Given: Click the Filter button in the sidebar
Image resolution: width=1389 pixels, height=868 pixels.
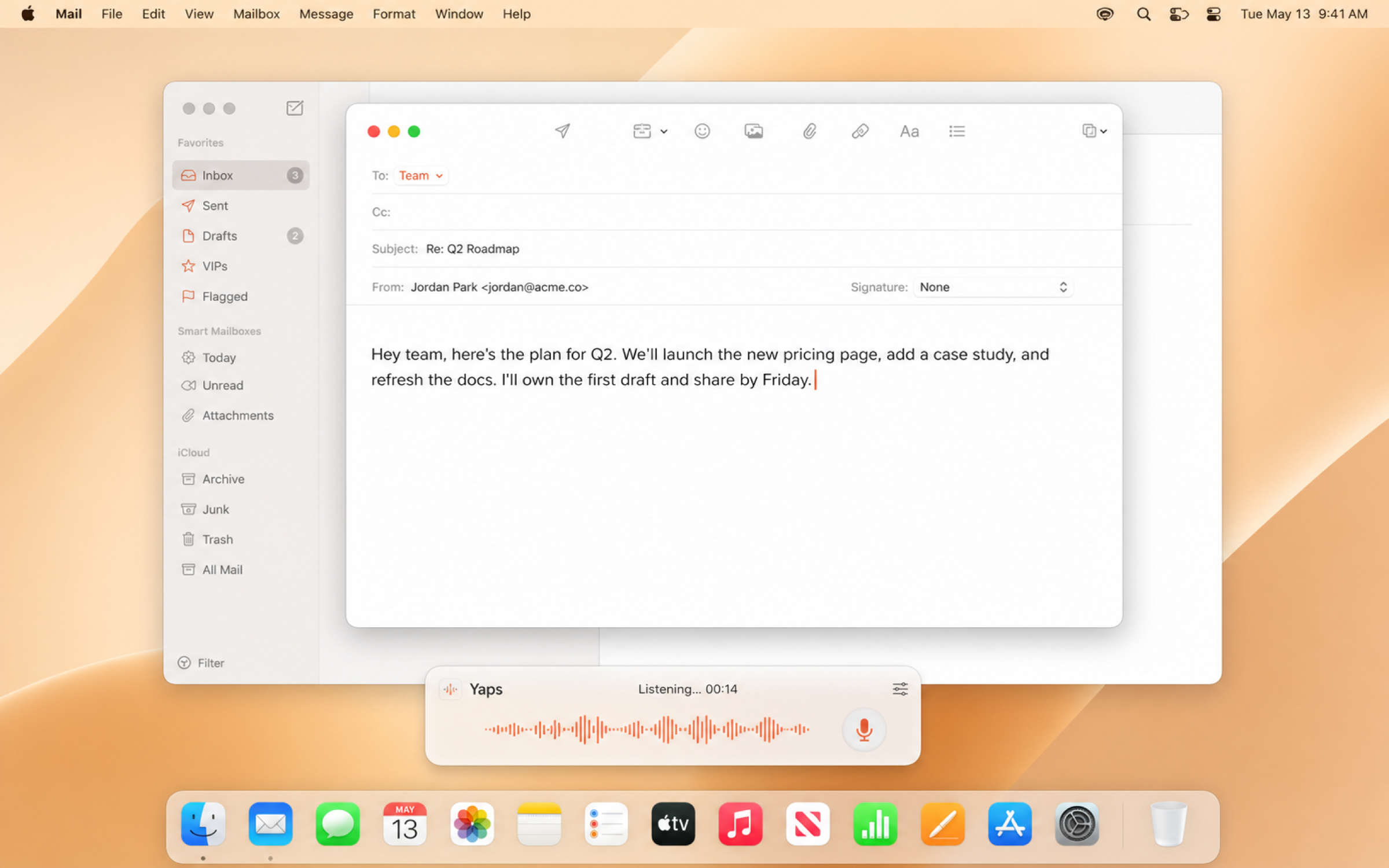Looking at the screenshot, I should click(201, 663).
